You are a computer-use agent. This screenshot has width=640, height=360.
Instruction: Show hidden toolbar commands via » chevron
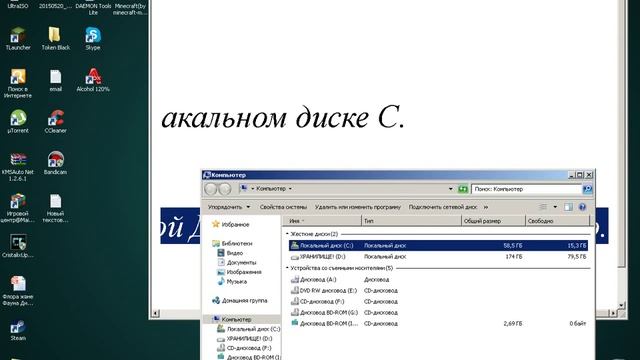[485, 207]
